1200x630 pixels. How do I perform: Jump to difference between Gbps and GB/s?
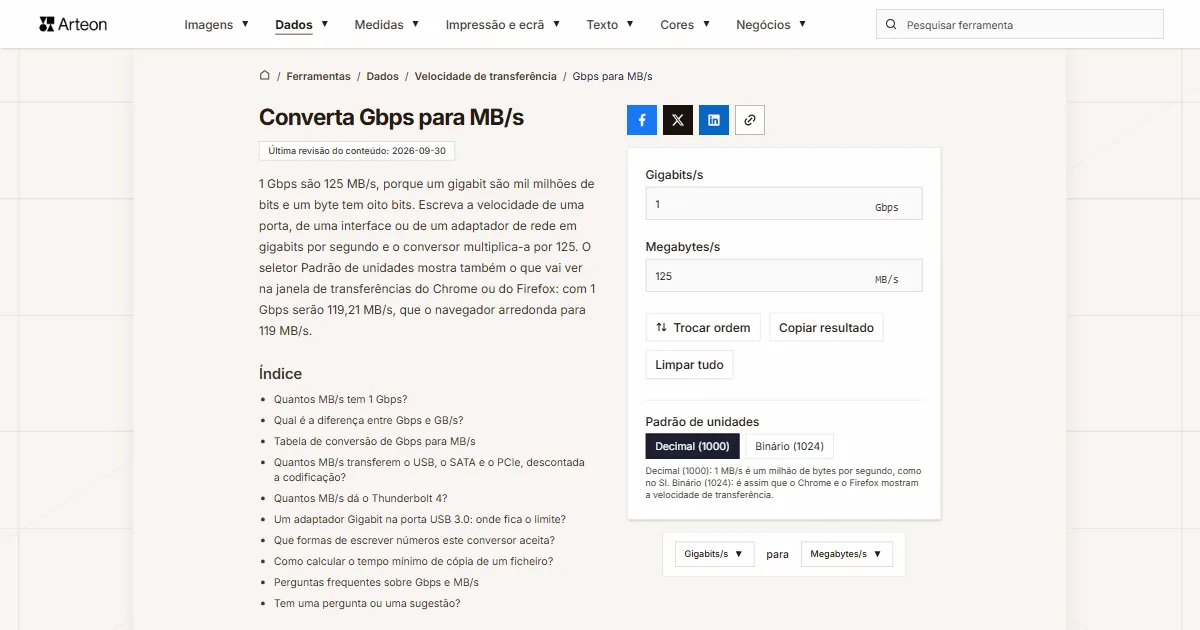(368, 420)
